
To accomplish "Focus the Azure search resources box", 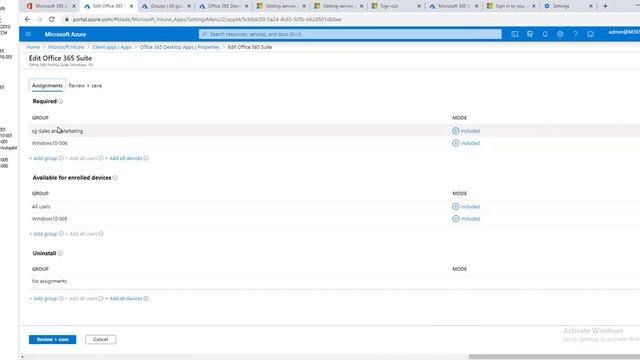I will point(350,34).
